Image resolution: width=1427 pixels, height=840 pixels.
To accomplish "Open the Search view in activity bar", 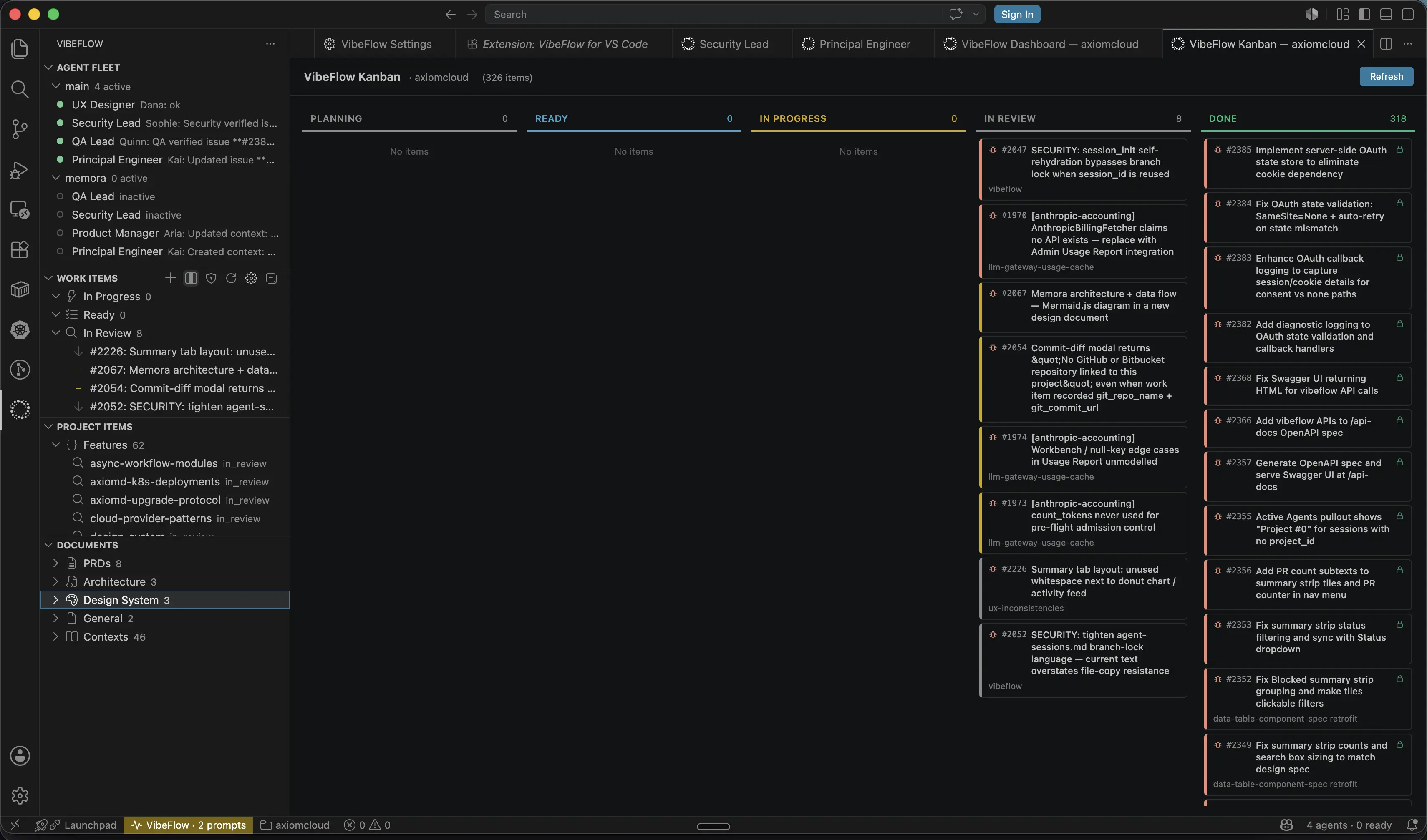I will coord(20,89).
